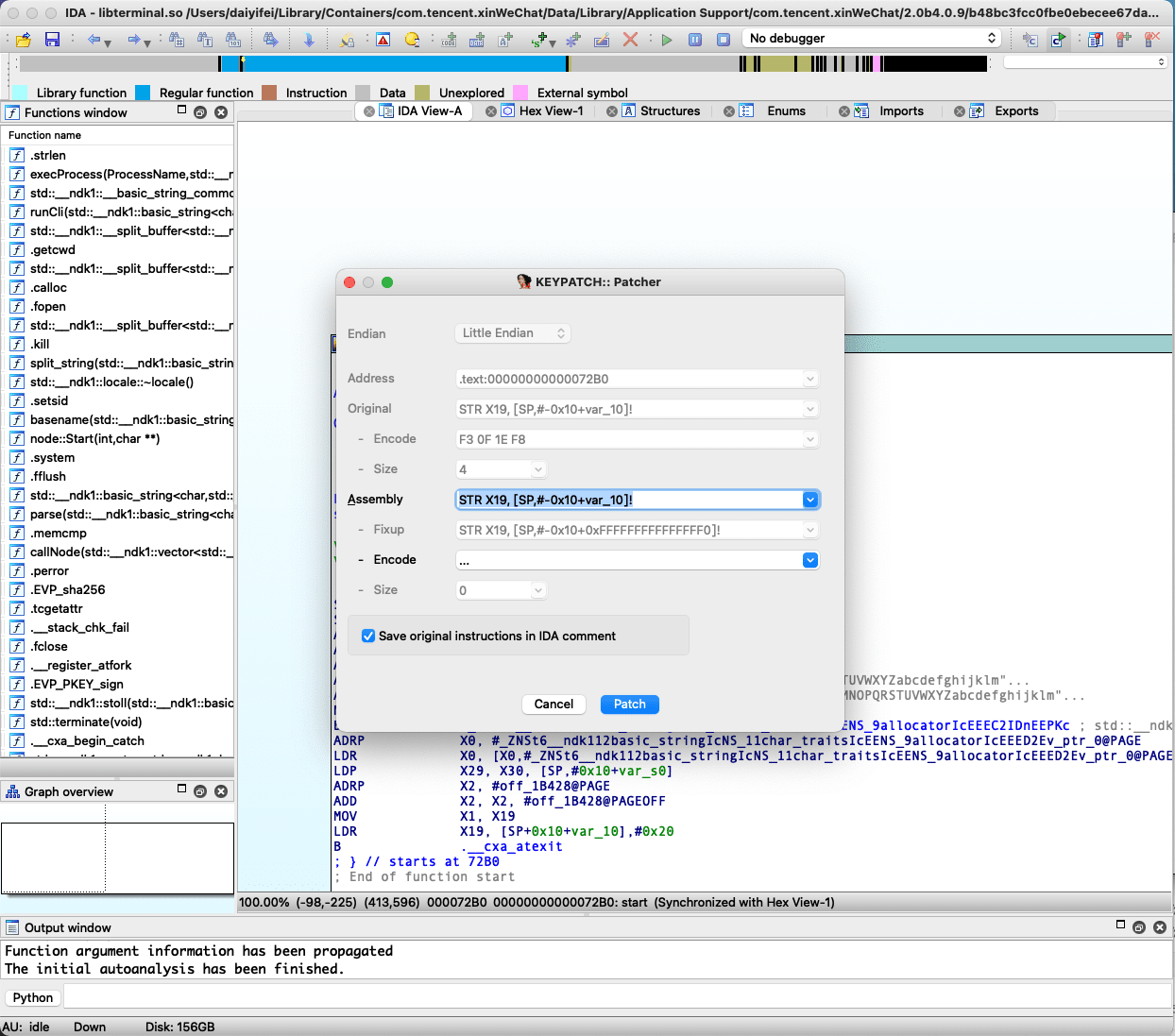Click the function icon beside .getcwd

click(17, 249)
